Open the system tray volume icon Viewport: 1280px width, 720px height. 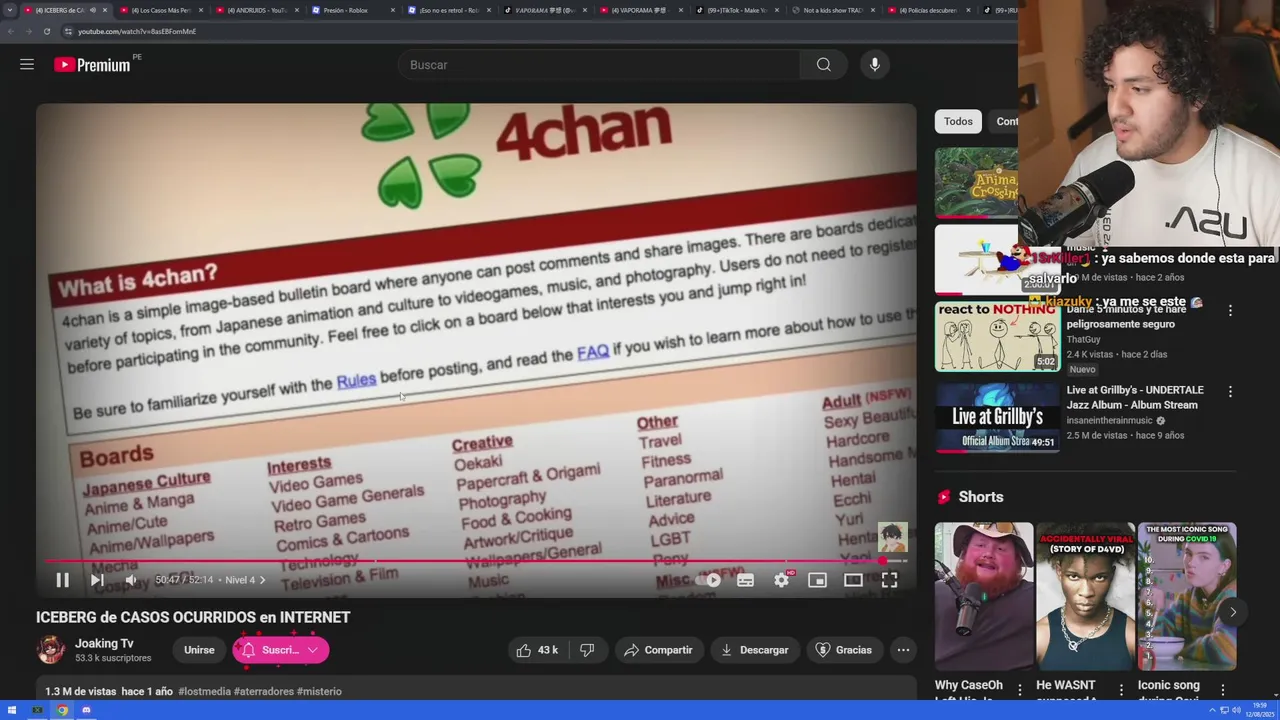[1236, 710]
